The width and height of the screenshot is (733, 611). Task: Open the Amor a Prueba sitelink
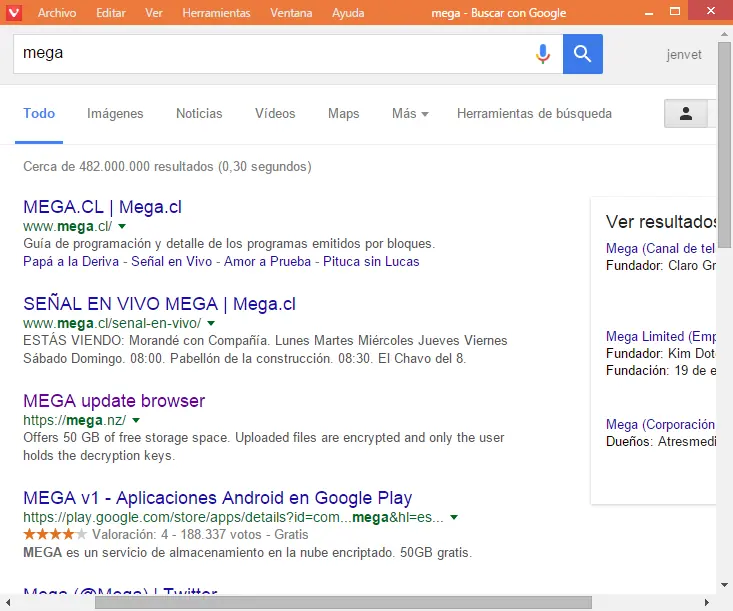[x=267, y=261]
